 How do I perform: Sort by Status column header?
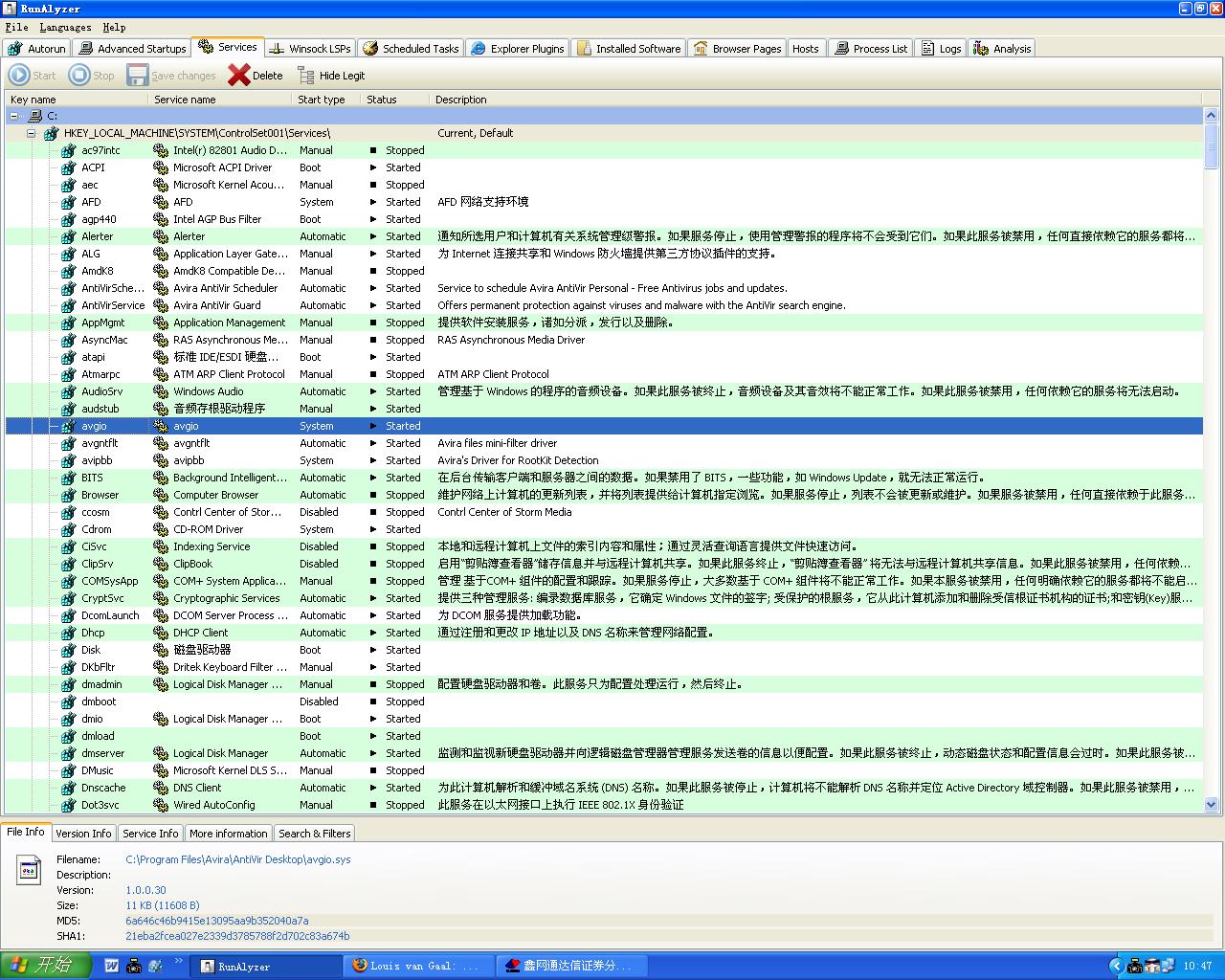tap(394, 100)
